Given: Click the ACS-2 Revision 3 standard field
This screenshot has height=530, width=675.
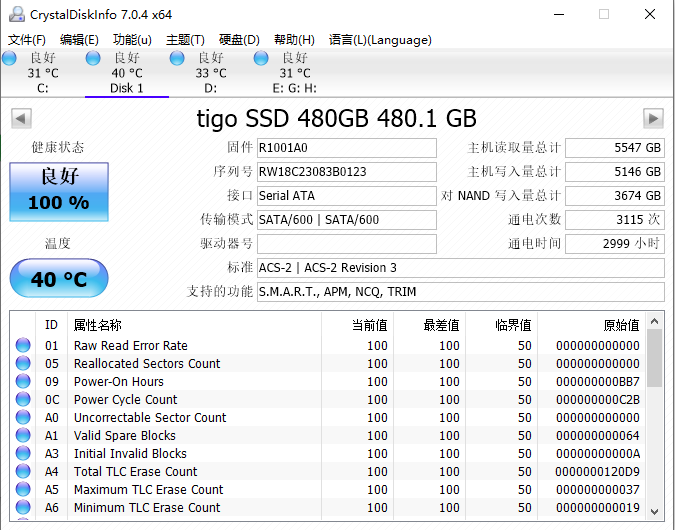Looking at the screenshot, I should (x=461, y=268).
